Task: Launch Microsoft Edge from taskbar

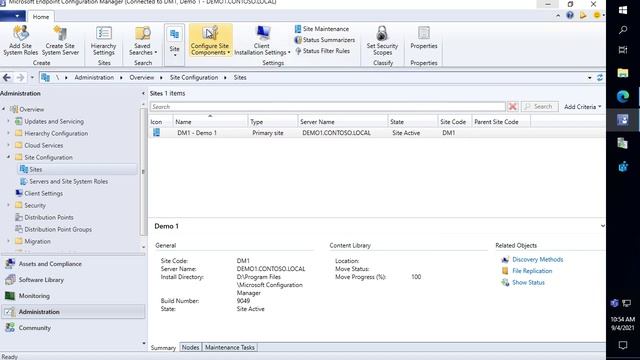Action: 623,97
